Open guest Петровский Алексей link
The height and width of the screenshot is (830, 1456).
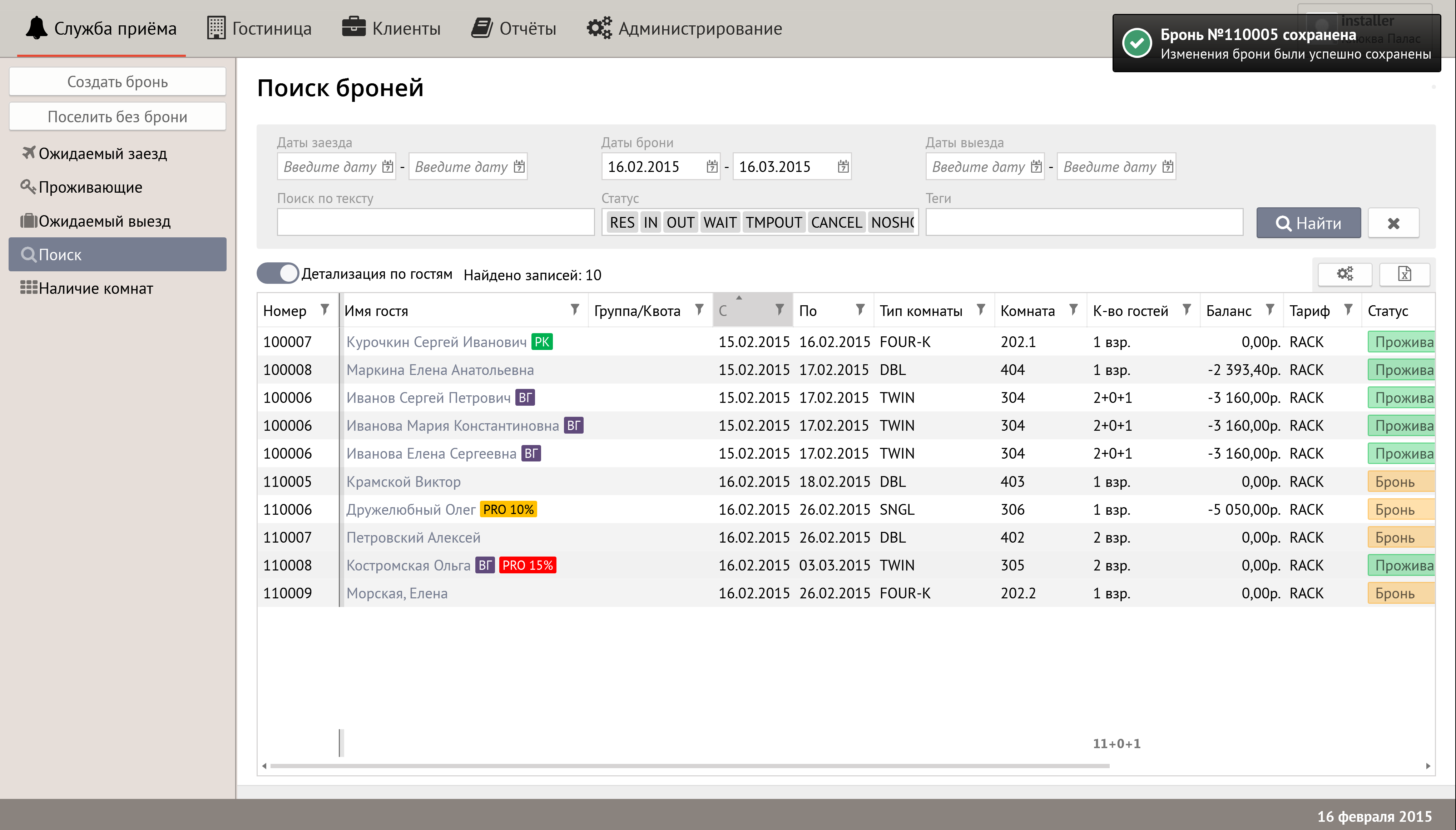pyautogui.click(x=413, y=537)
